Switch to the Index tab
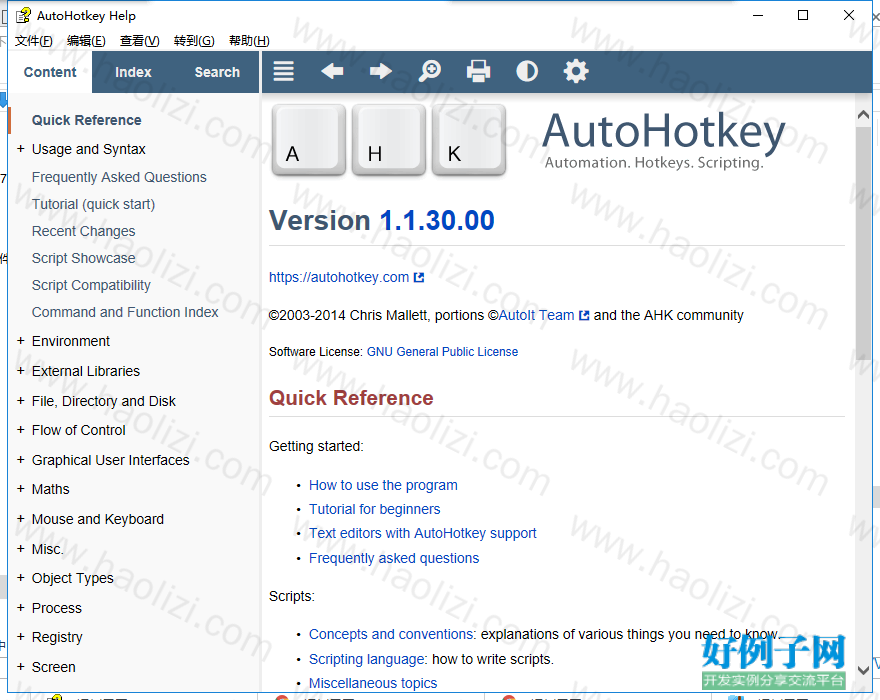This screenshot has width=880, height=700. click(x=133, y=72)
